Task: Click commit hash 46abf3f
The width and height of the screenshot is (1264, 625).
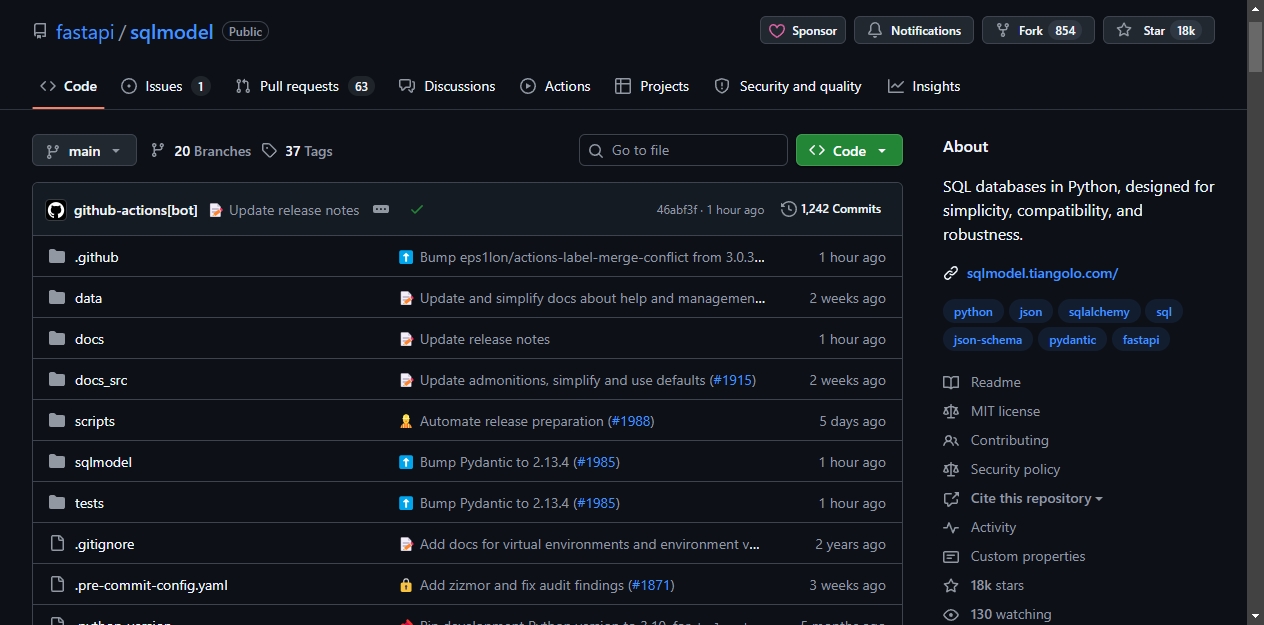Action: (677, 210)
